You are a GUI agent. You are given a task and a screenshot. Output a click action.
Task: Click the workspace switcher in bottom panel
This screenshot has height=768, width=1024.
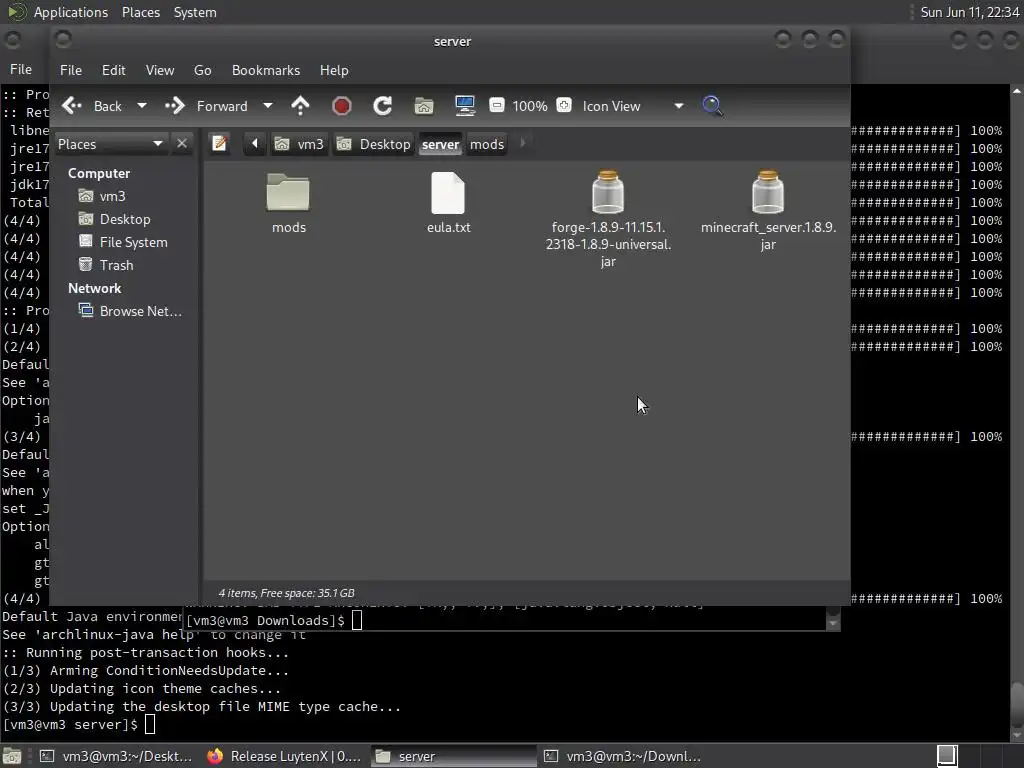948,756
